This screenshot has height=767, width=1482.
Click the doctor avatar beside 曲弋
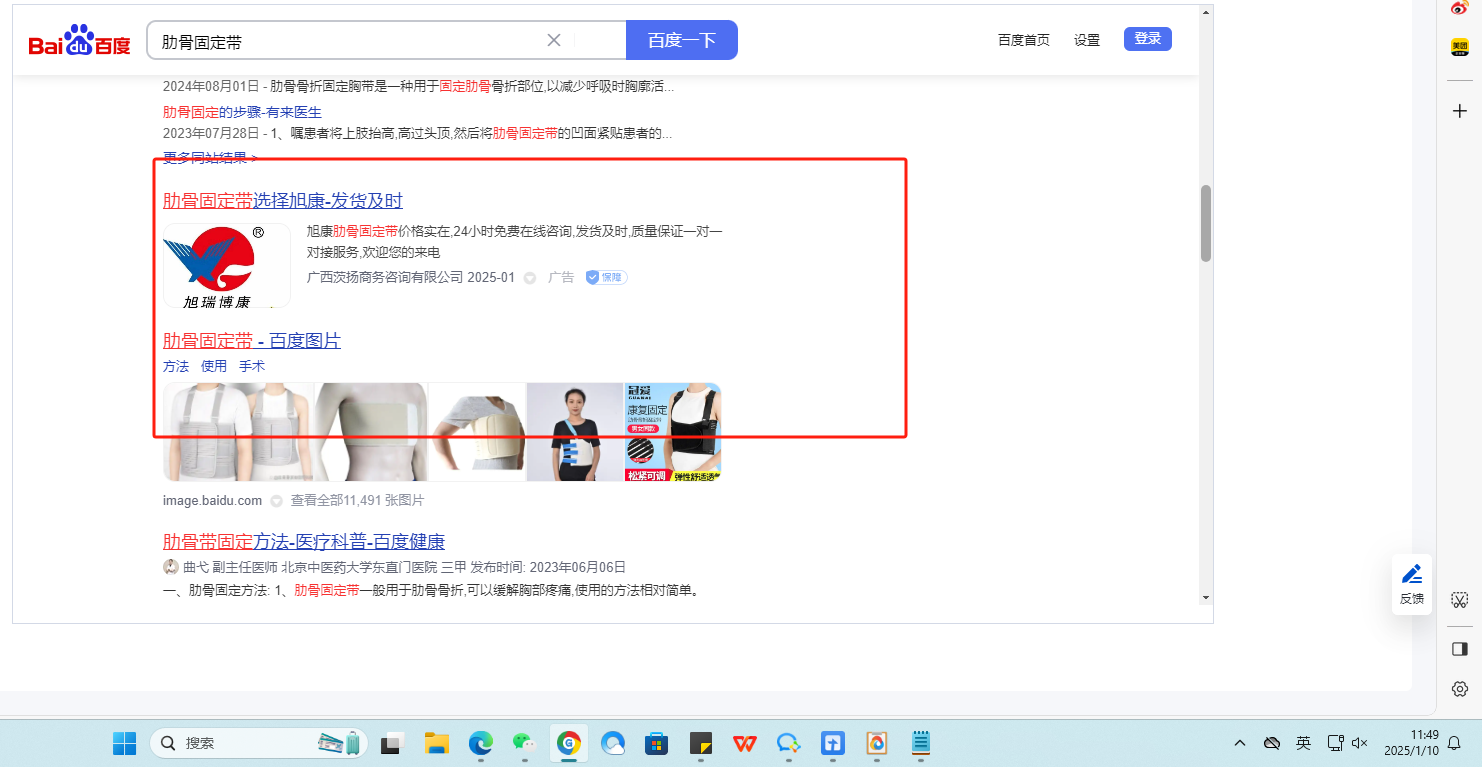[x=171, y=567]
